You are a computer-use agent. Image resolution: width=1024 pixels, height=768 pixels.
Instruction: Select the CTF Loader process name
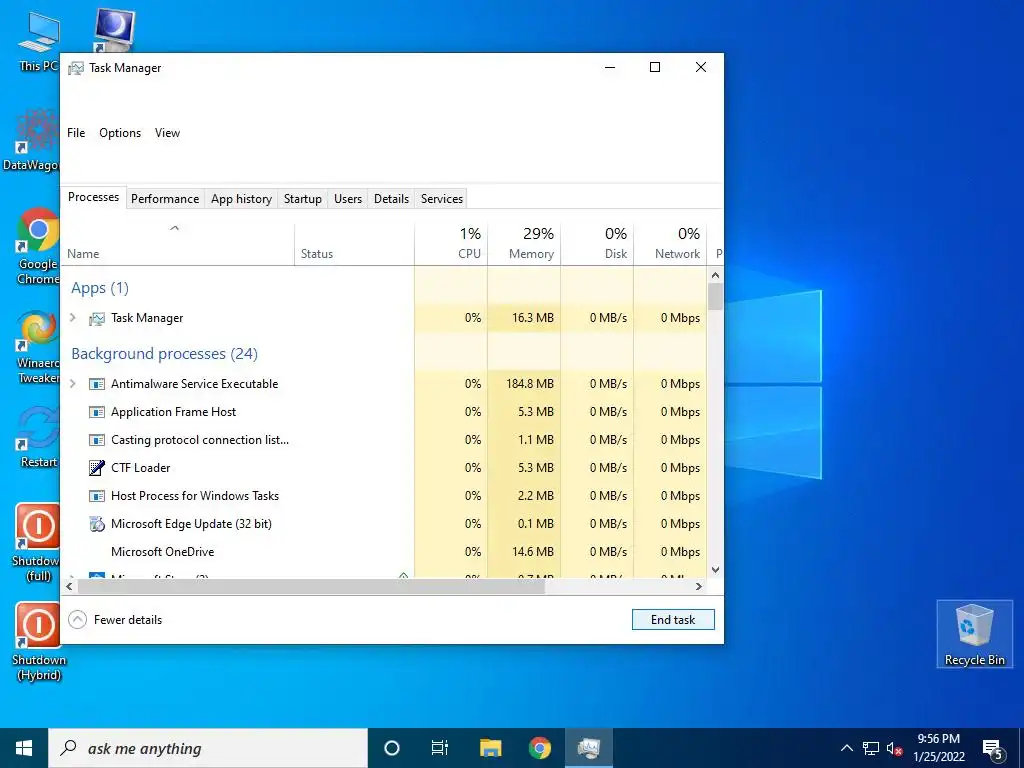pos(140,468)
